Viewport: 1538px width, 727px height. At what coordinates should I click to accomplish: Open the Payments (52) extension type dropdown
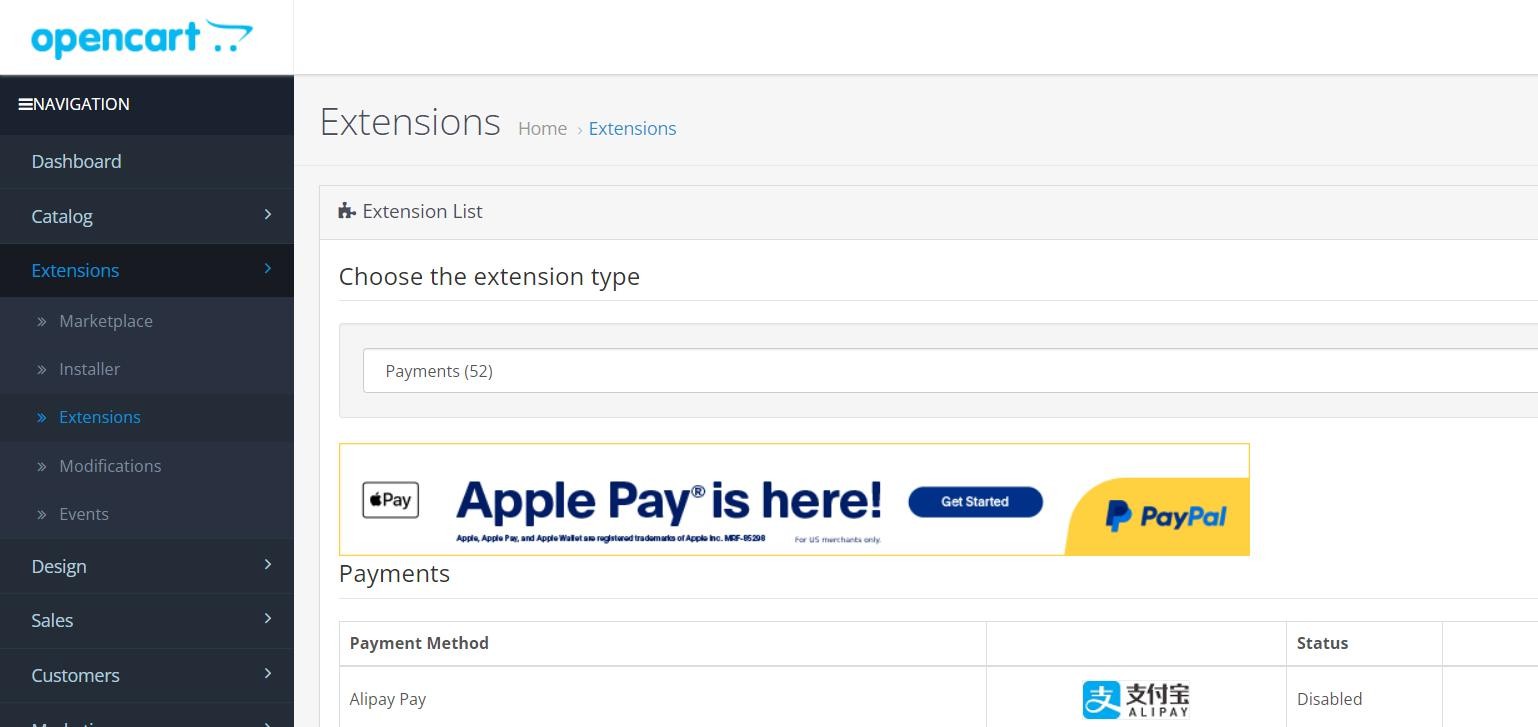(950, 371)
